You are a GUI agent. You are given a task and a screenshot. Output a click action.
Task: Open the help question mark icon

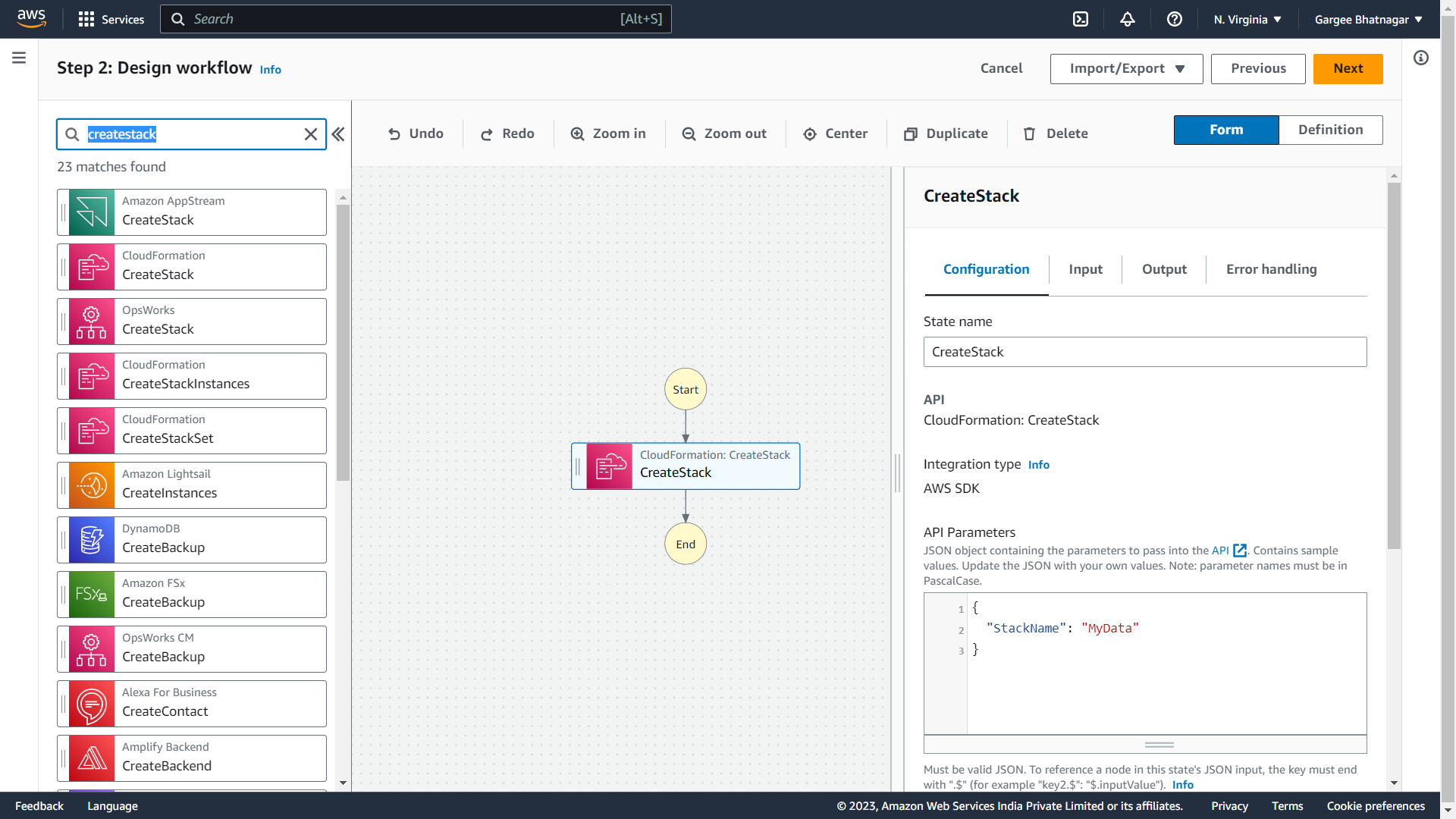(x=1175, y=20)
